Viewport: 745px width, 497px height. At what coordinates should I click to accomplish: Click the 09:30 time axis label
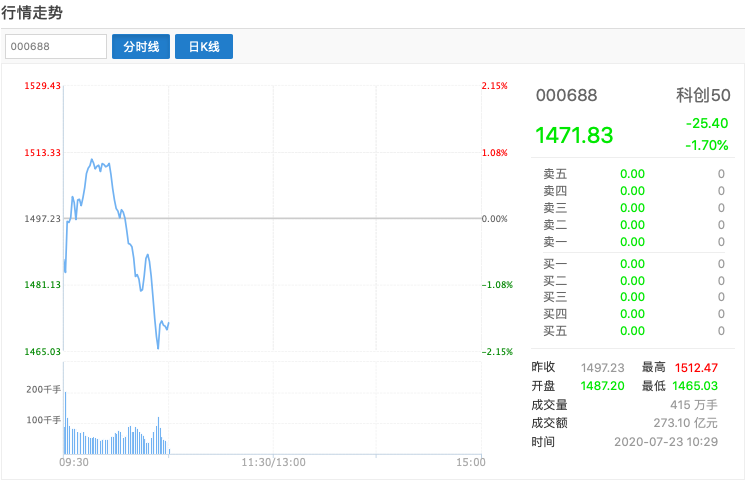[x=74, y=462]
